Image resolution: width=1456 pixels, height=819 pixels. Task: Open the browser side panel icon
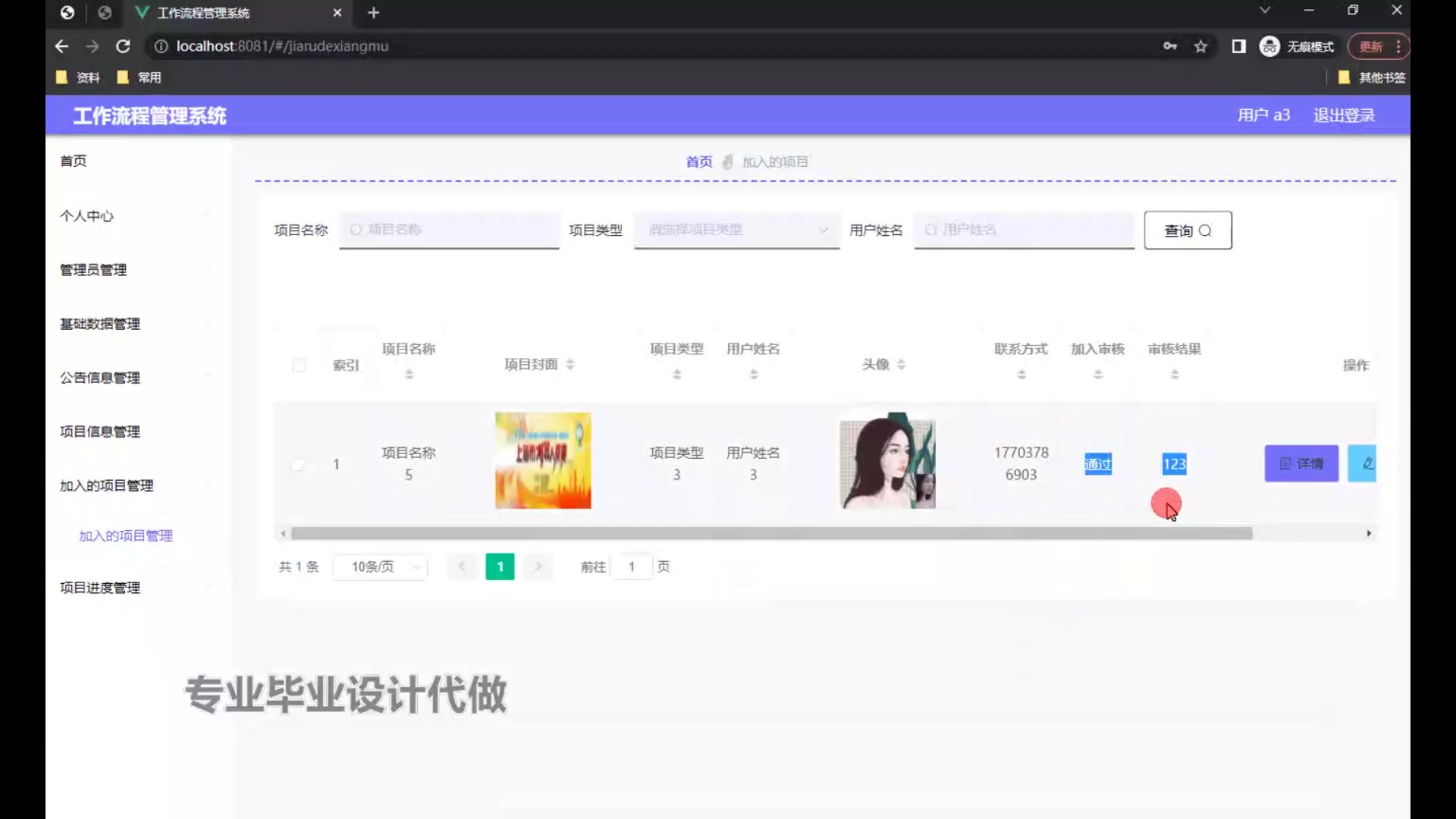coord(1238,46)
